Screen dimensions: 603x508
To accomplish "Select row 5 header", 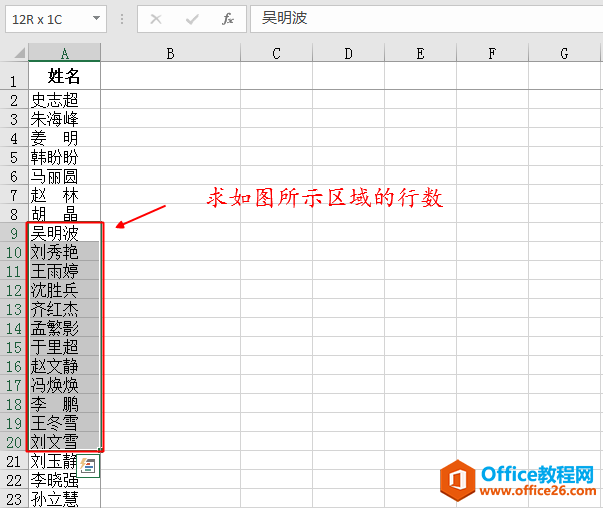I will click(14, 157).
